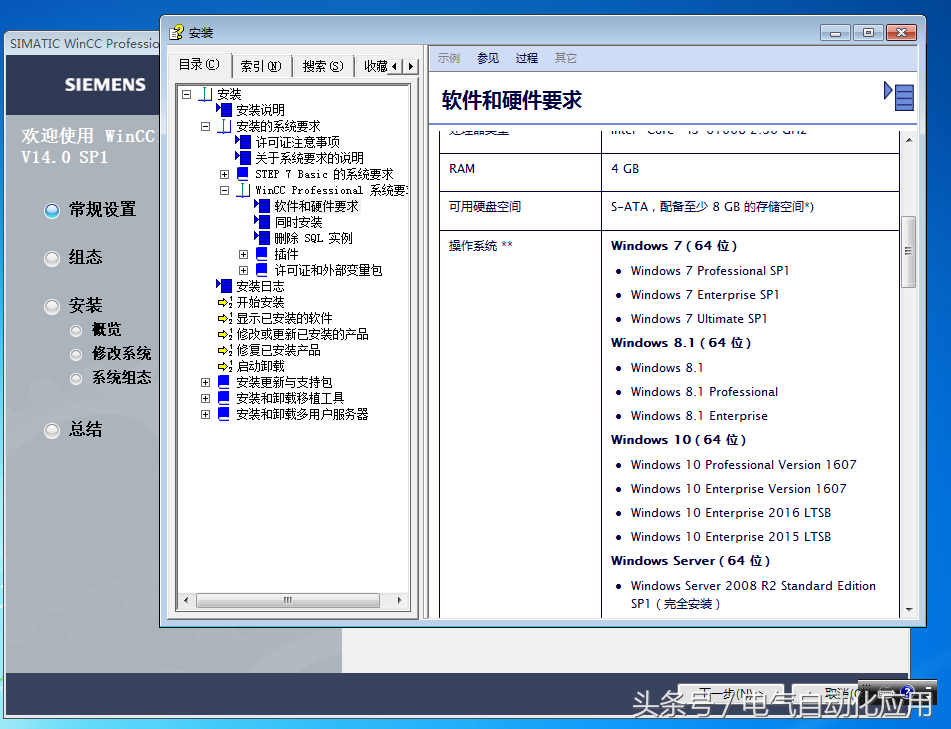This screenshot has width=951, height=729.
Task: Open the 安装日志 topic icon
Action: (x=224, y=286)
